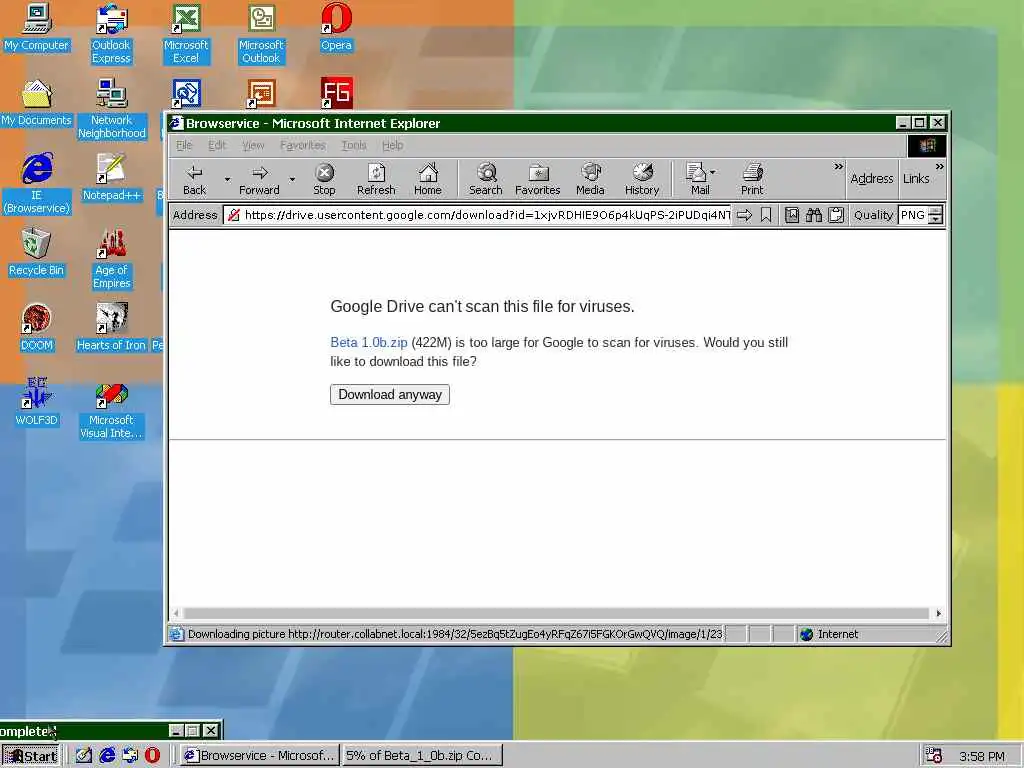Select the Hearts of Iron desktop shortcut

(111, 327)
